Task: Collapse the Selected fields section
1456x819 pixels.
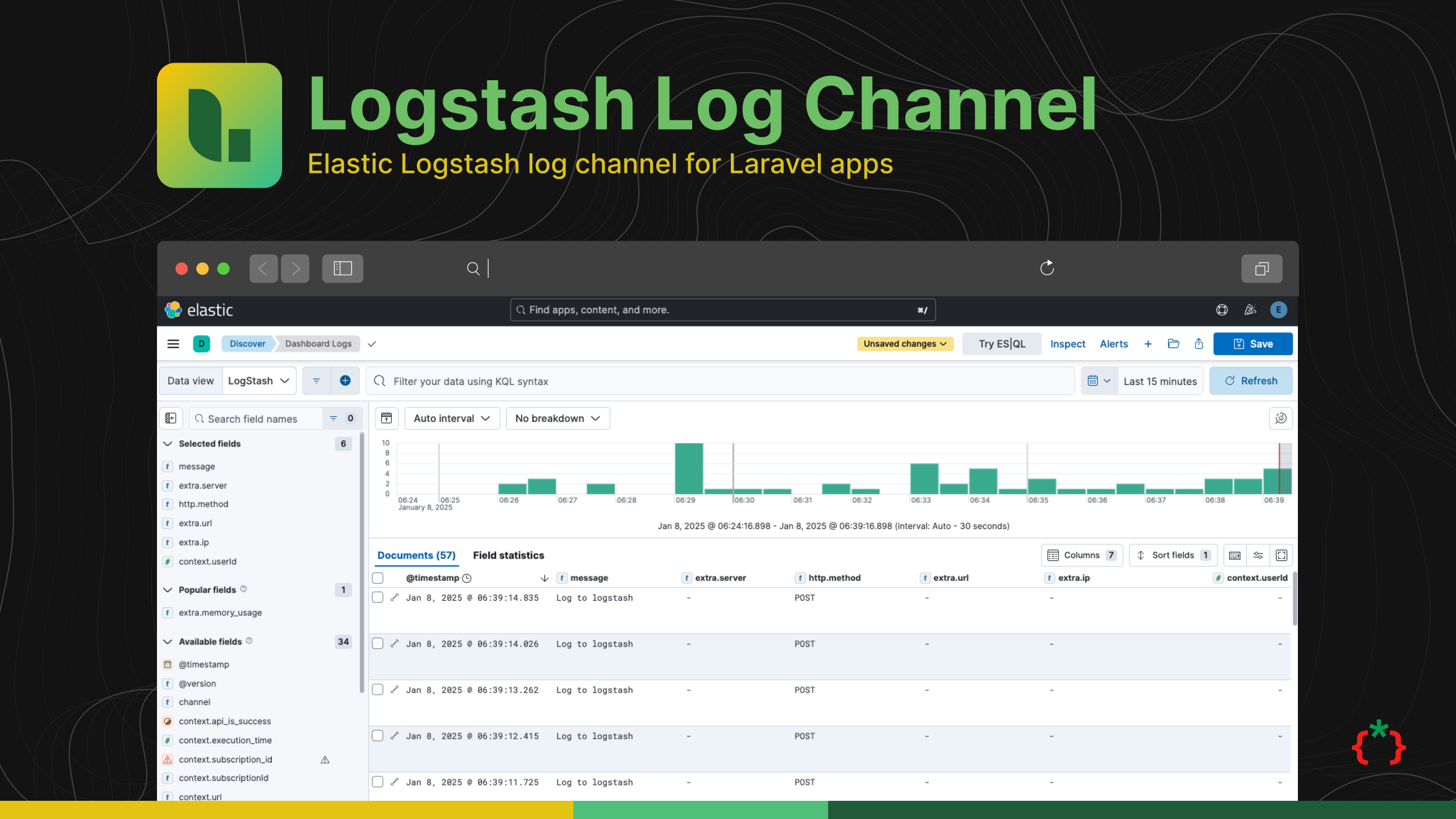Action: coord(168,444)
